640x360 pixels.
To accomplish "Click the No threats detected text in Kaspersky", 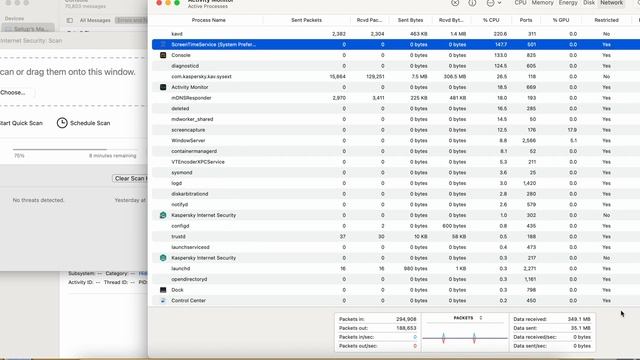I will (x=38, y=200).
